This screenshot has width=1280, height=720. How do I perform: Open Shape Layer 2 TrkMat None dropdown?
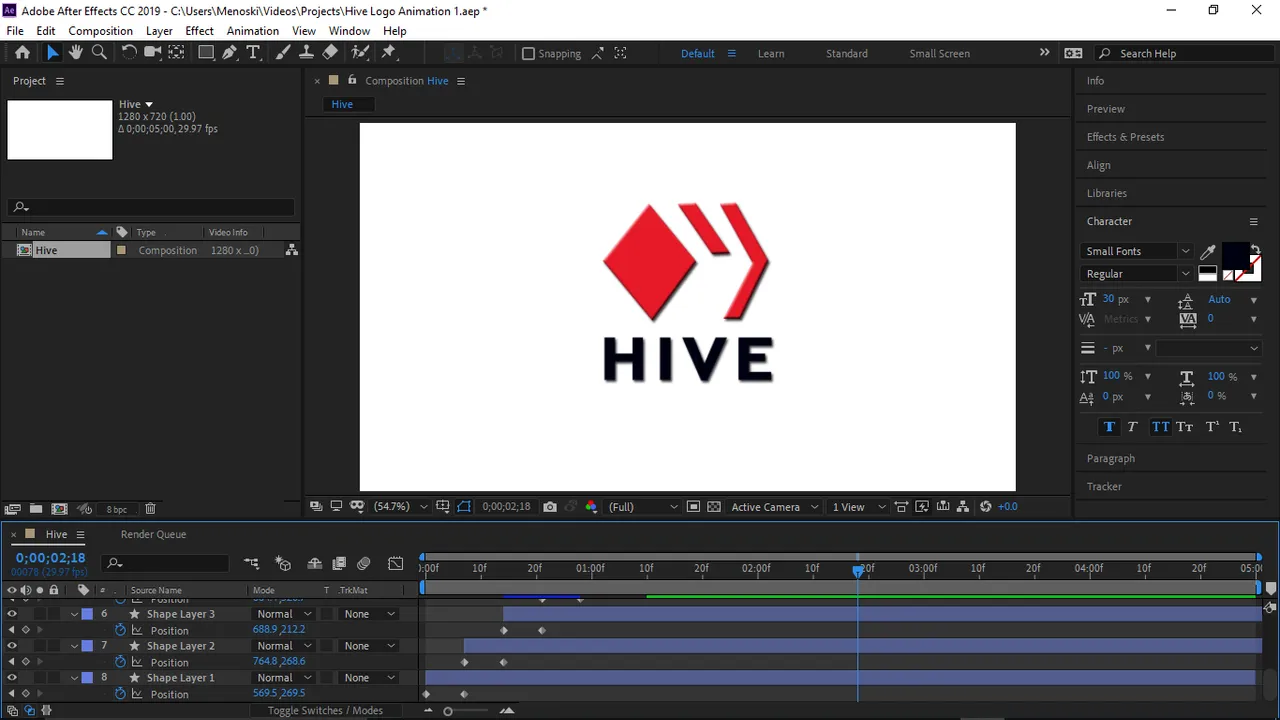point(370,646)
